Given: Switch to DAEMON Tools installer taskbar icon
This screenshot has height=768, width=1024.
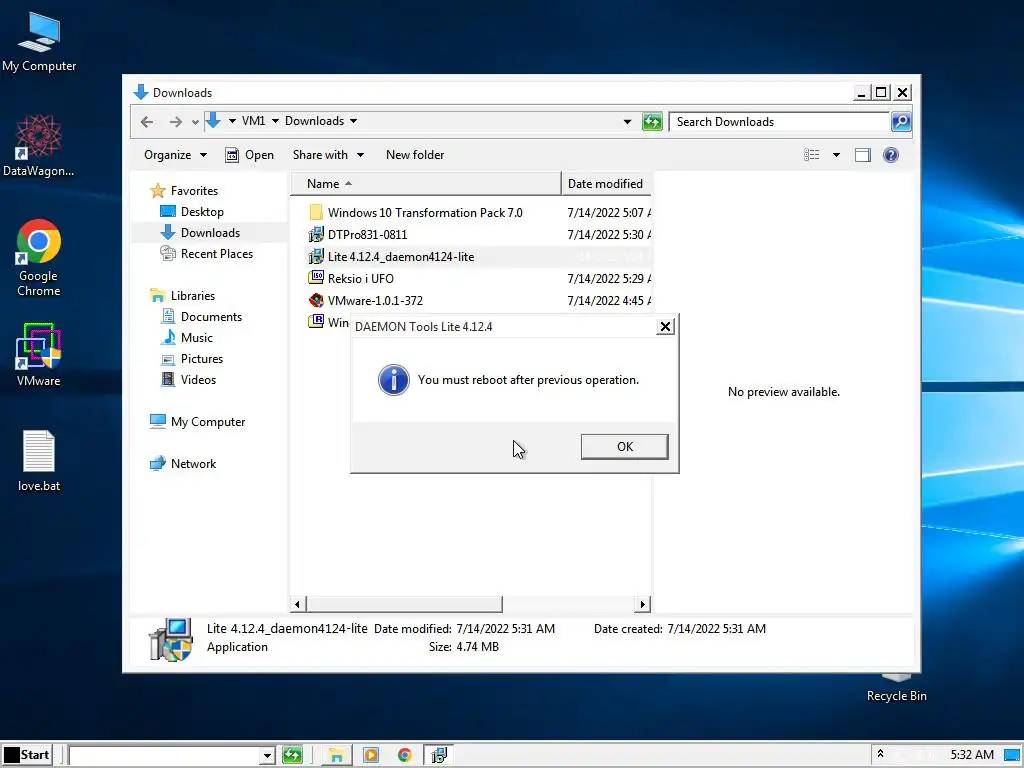Looking at the screenshot, I should (x=439, y=756).
